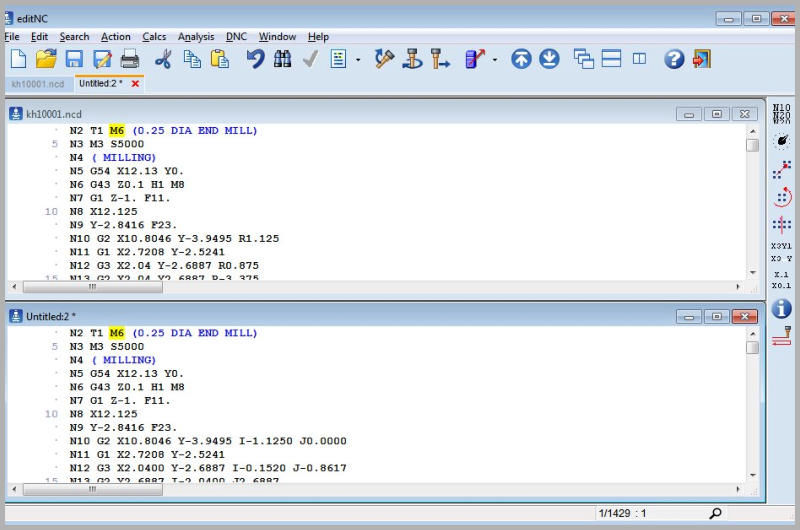Copy selection with the copy icon
Screen dimensions: 800x530
pos(192,59)
